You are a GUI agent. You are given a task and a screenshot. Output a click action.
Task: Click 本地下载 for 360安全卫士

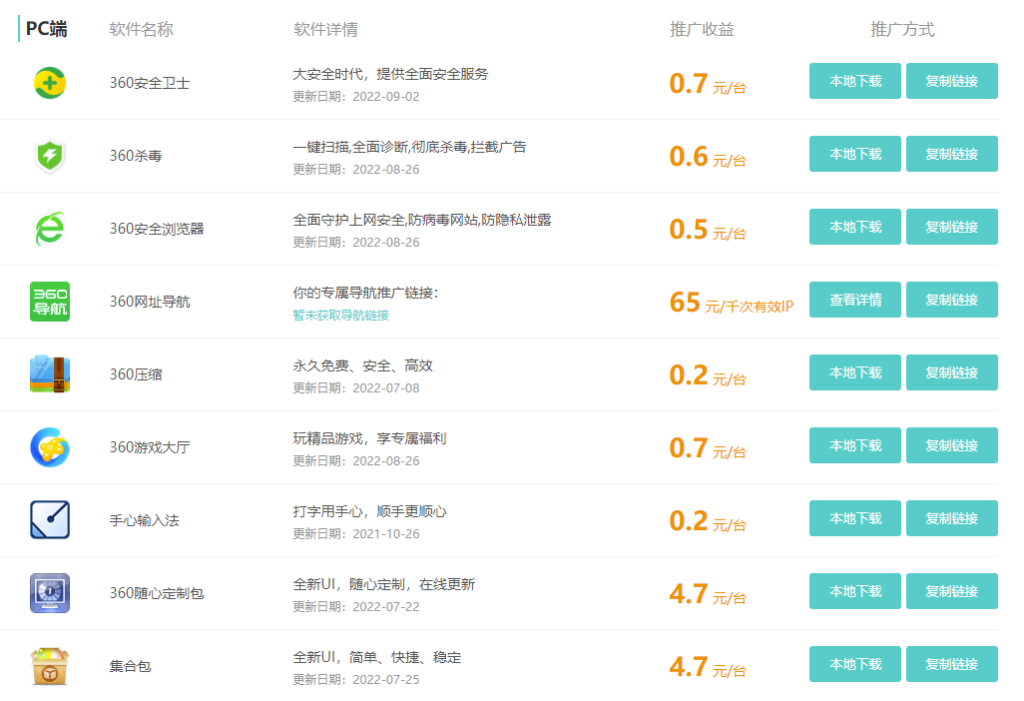point(855,81)
